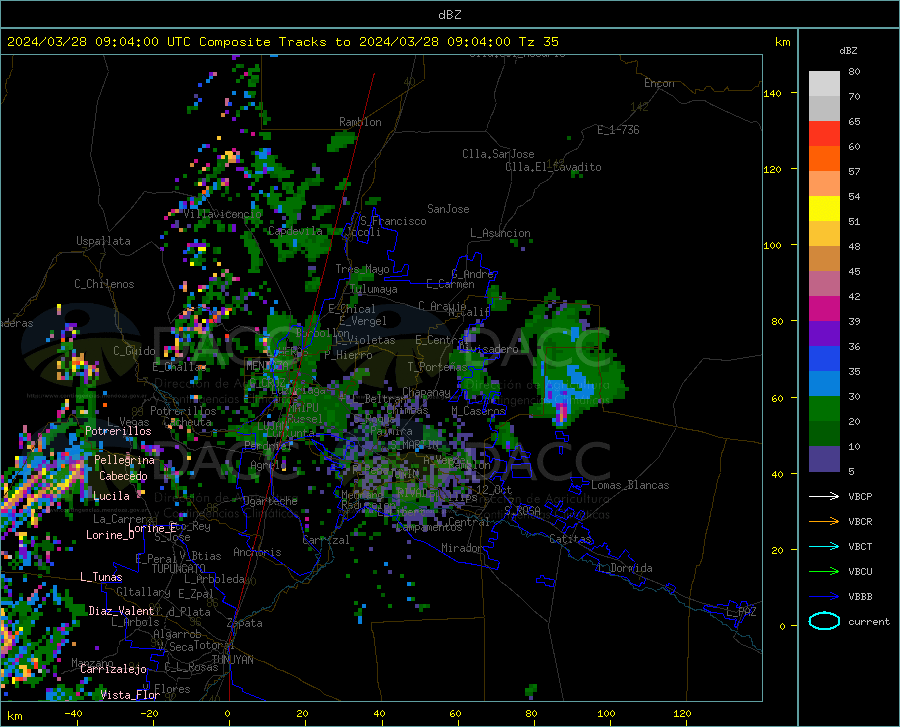Click the 'C_Guido' map label
The image size is (900, 727).
click(x=134, y=351)
